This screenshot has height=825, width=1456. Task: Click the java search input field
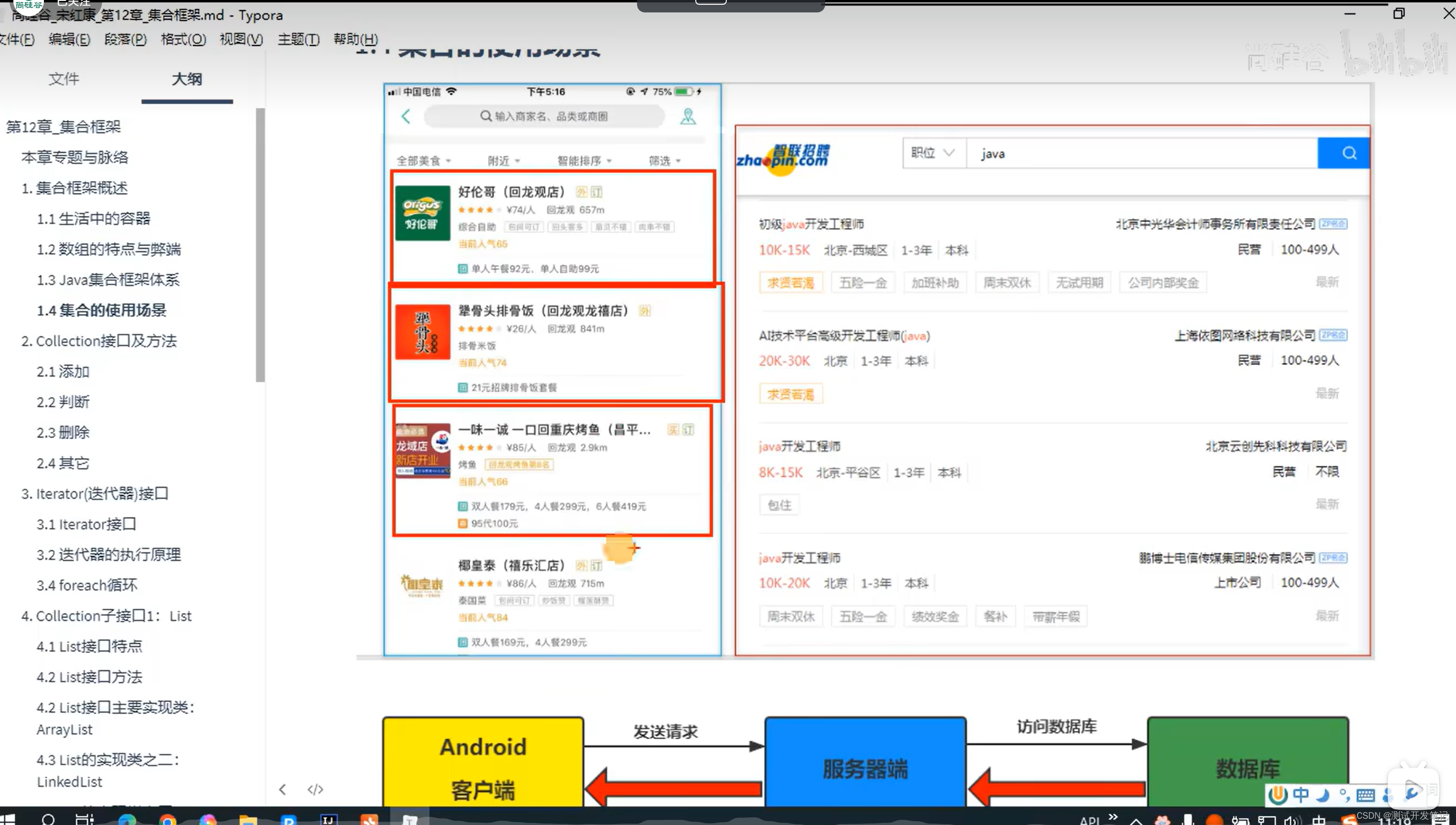[x=1142, y=153]
